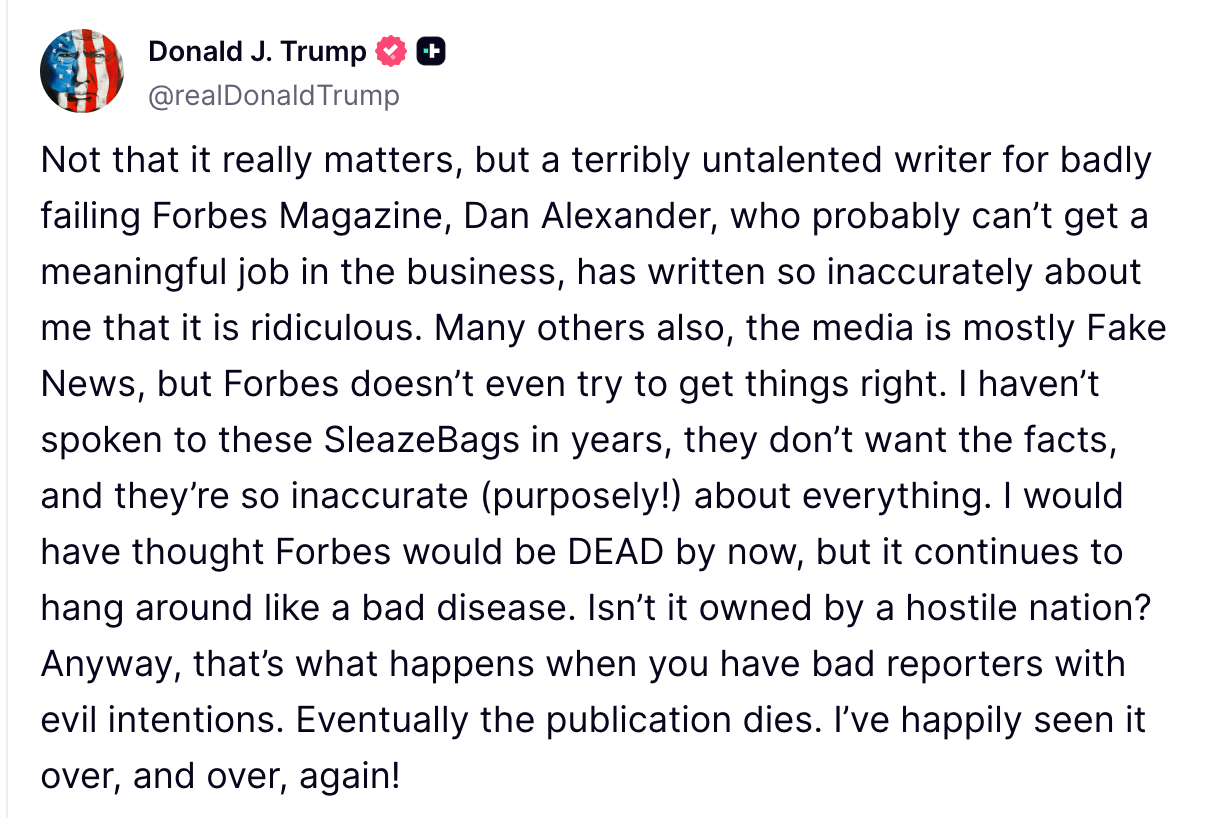Viewport: 1220px width, 818px height.
Task: Click the final words "over, and over, again!"
Action: [x=220, y=777]
